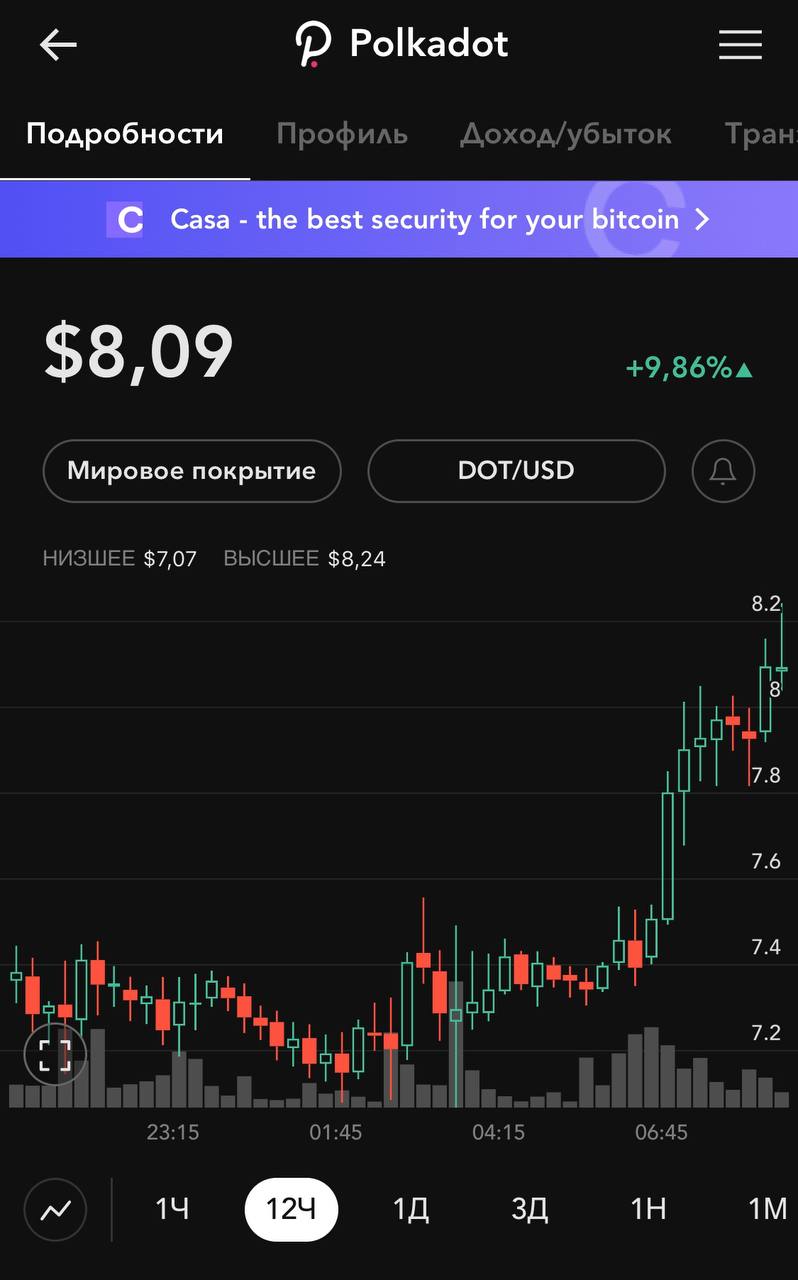Tap the 23:15 time axis label
This screenshot has height=1280, width=798.
point(173,1133)
